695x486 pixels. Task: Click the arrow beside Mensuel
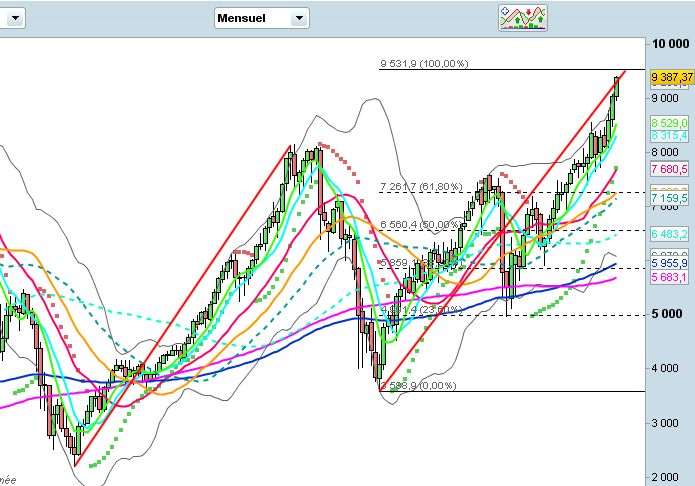[299, 18]
